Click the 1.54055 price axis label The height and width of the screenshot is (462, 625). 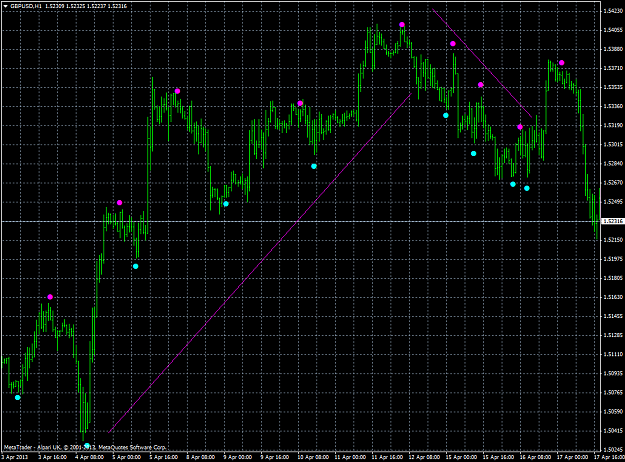613,30
